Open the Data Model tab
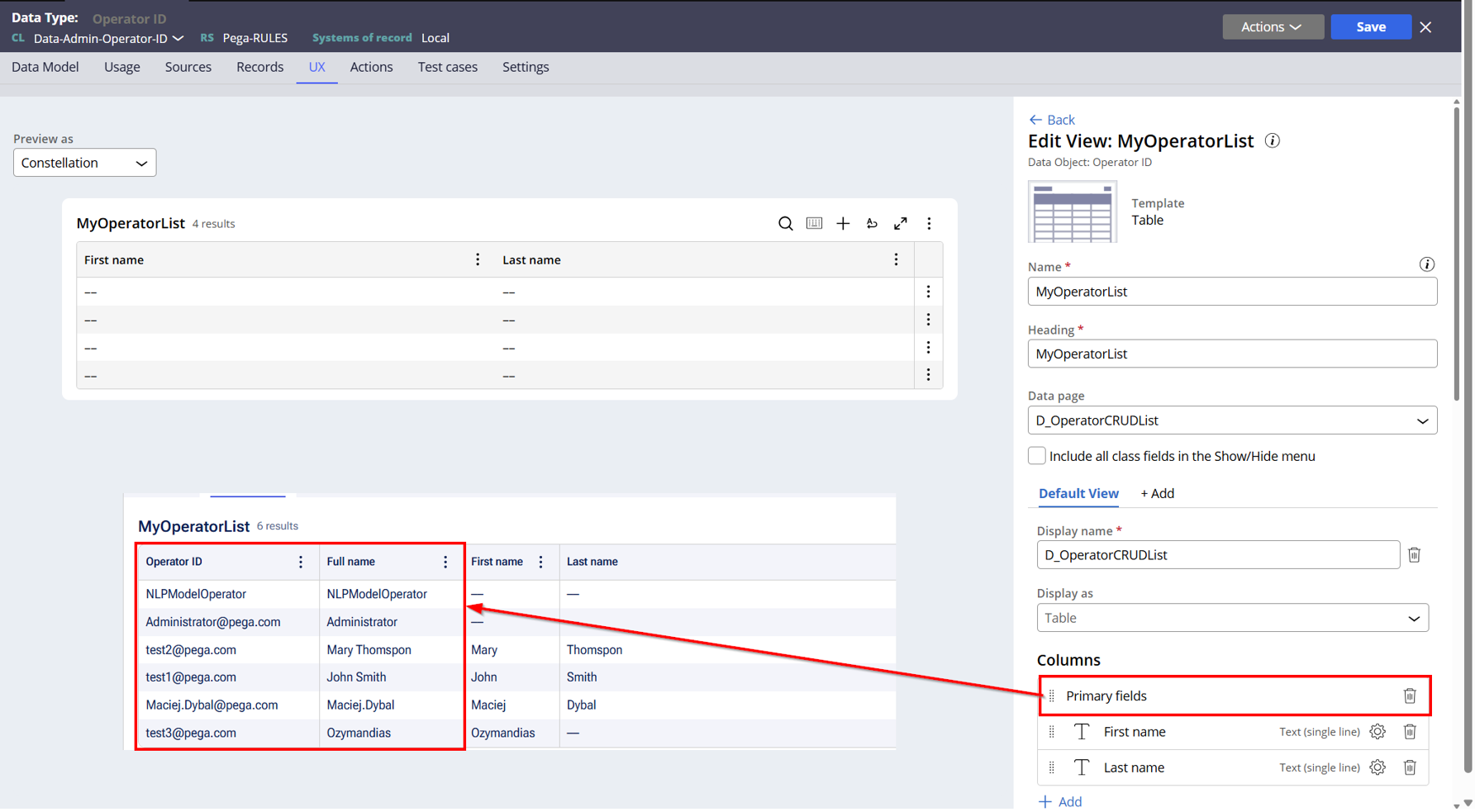 coord(45,67)
